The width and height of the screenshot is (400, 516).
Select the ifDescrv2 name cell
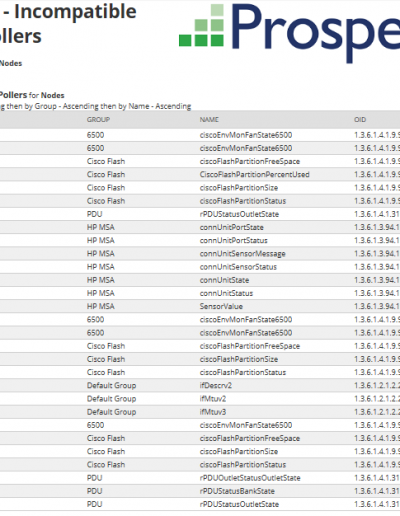click(215, 386)
